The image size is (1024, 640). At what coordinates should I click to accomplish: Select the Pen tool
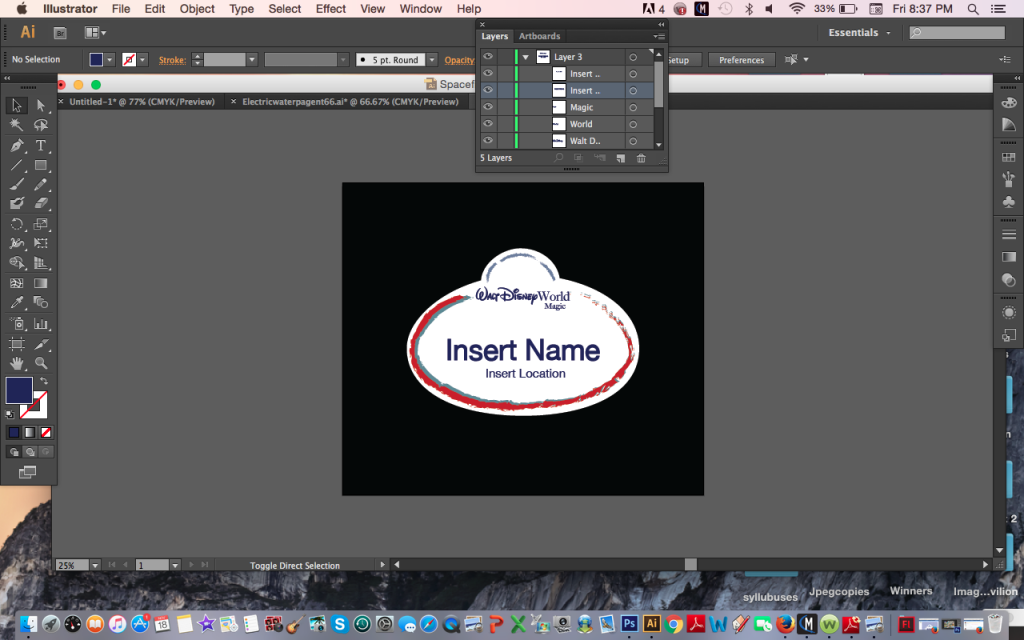tap(17, 146)
